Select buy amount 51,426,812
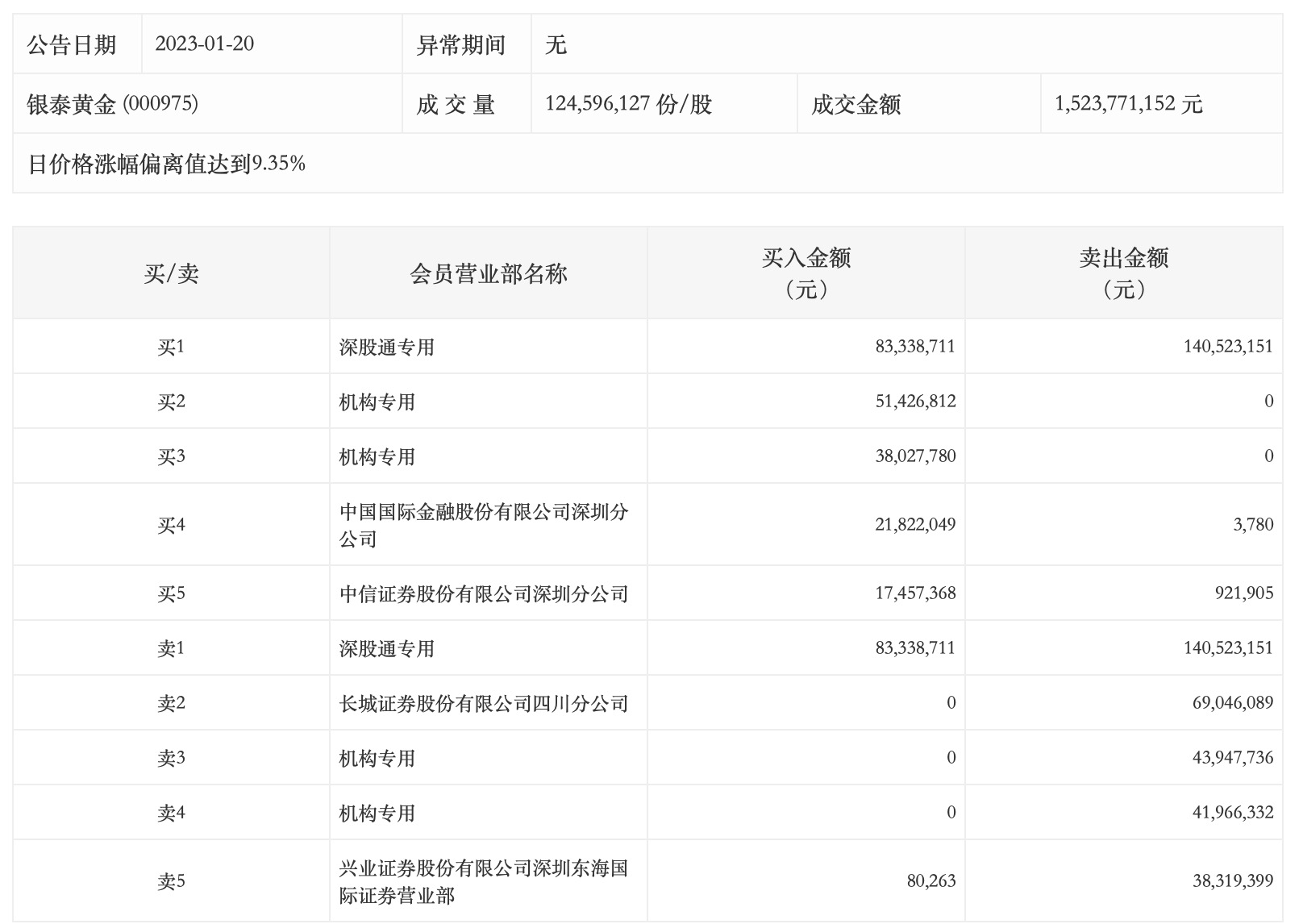 915,402
